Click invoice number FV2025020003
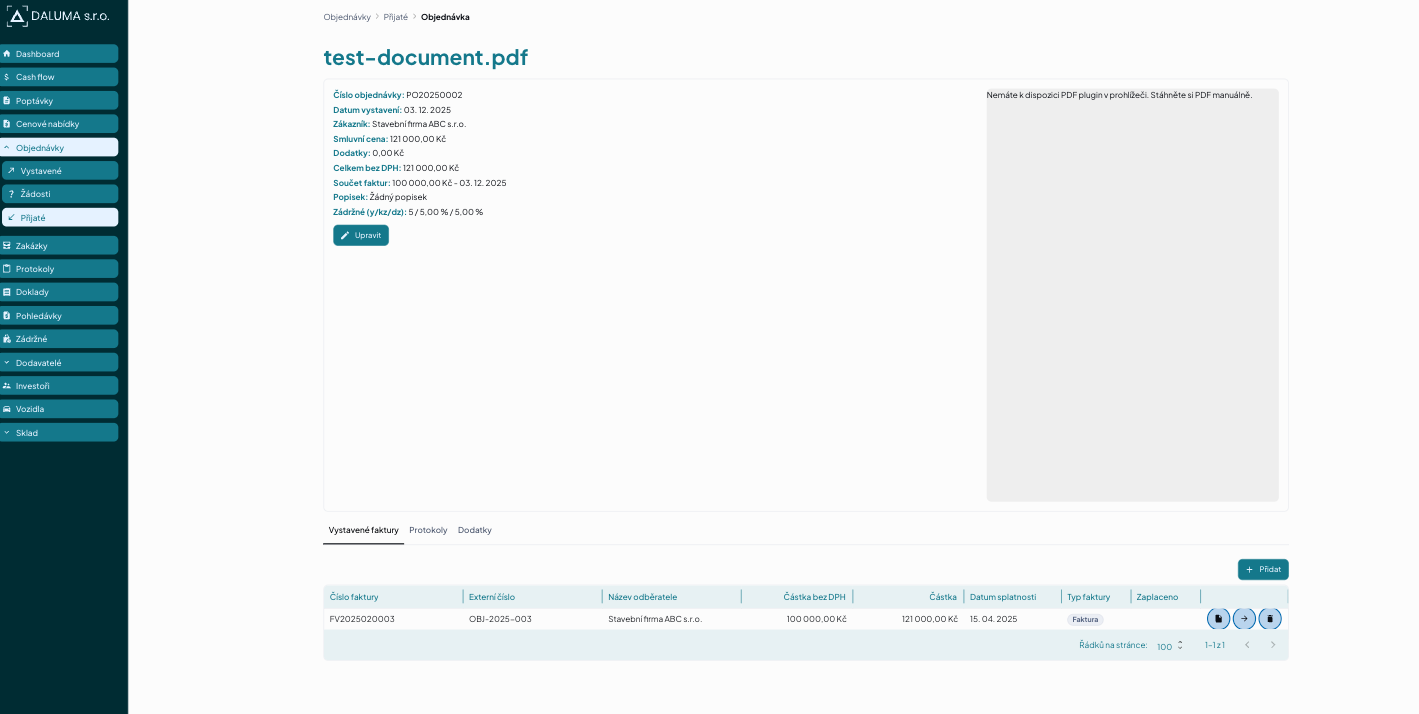This screenshot has width=1419, height=714. coord(362,619)
